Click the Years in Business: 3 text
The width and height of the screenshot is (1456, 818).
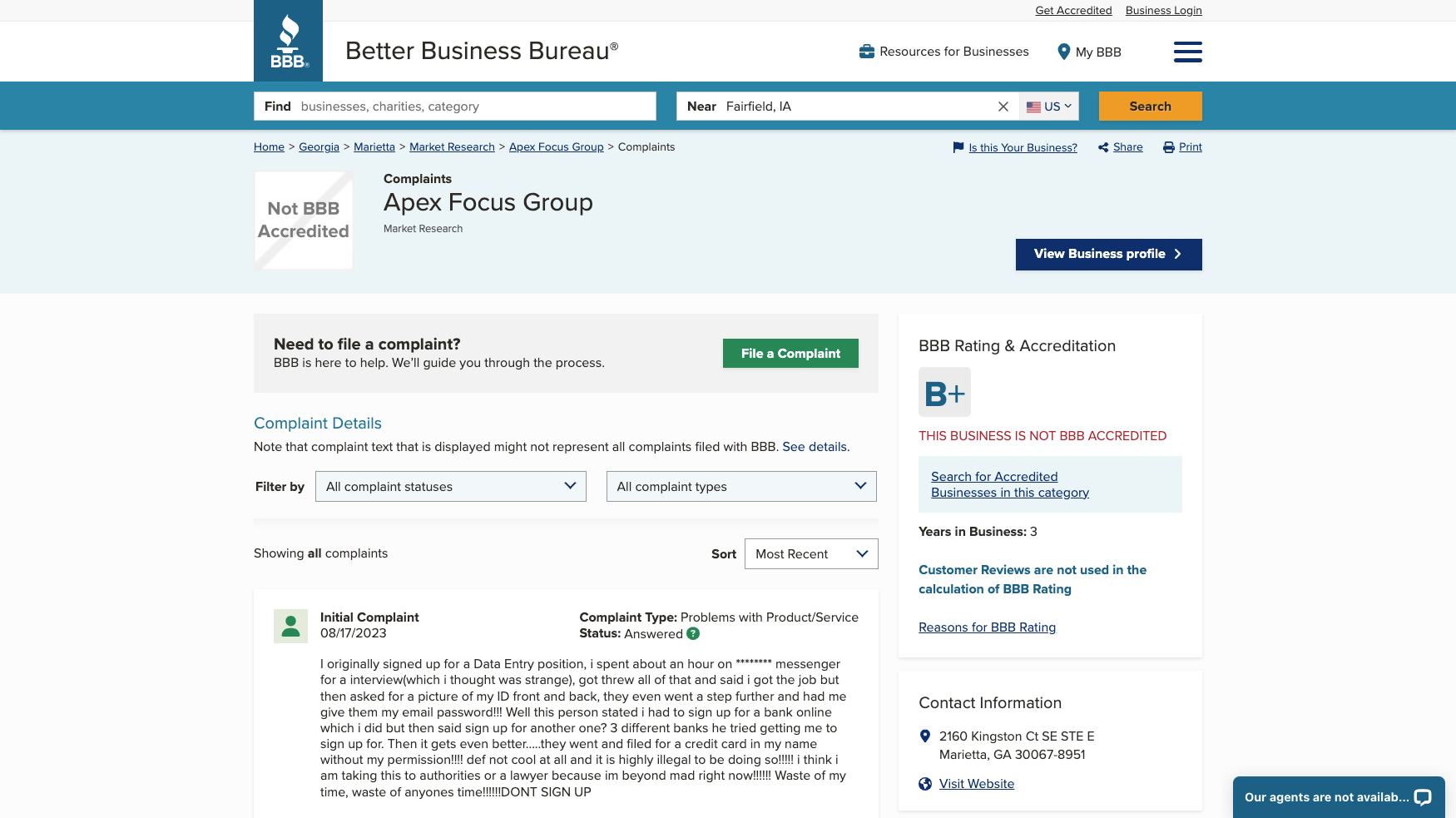click(x=978, y=532)
